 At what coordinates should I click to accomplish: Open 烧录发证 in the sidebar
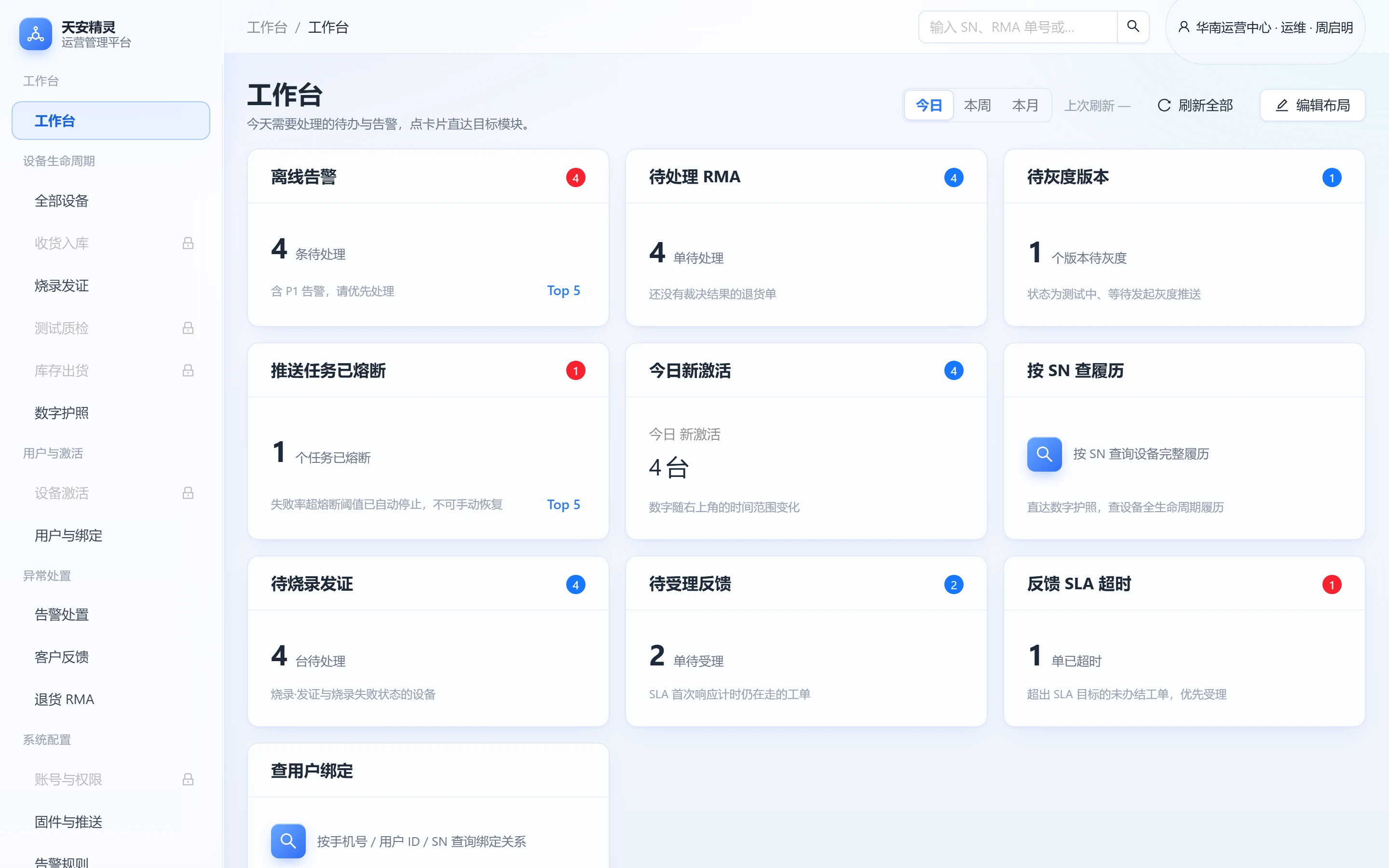tap(111, 285)
